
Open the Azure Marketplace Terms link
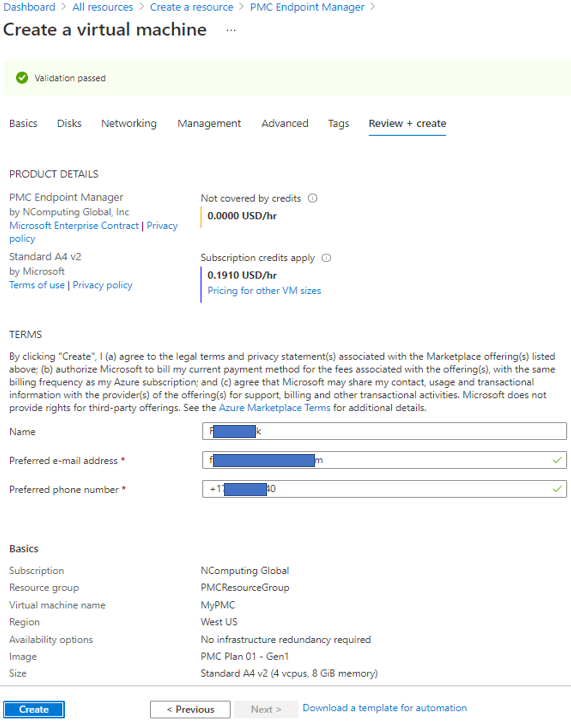click(x=274, y=408)
